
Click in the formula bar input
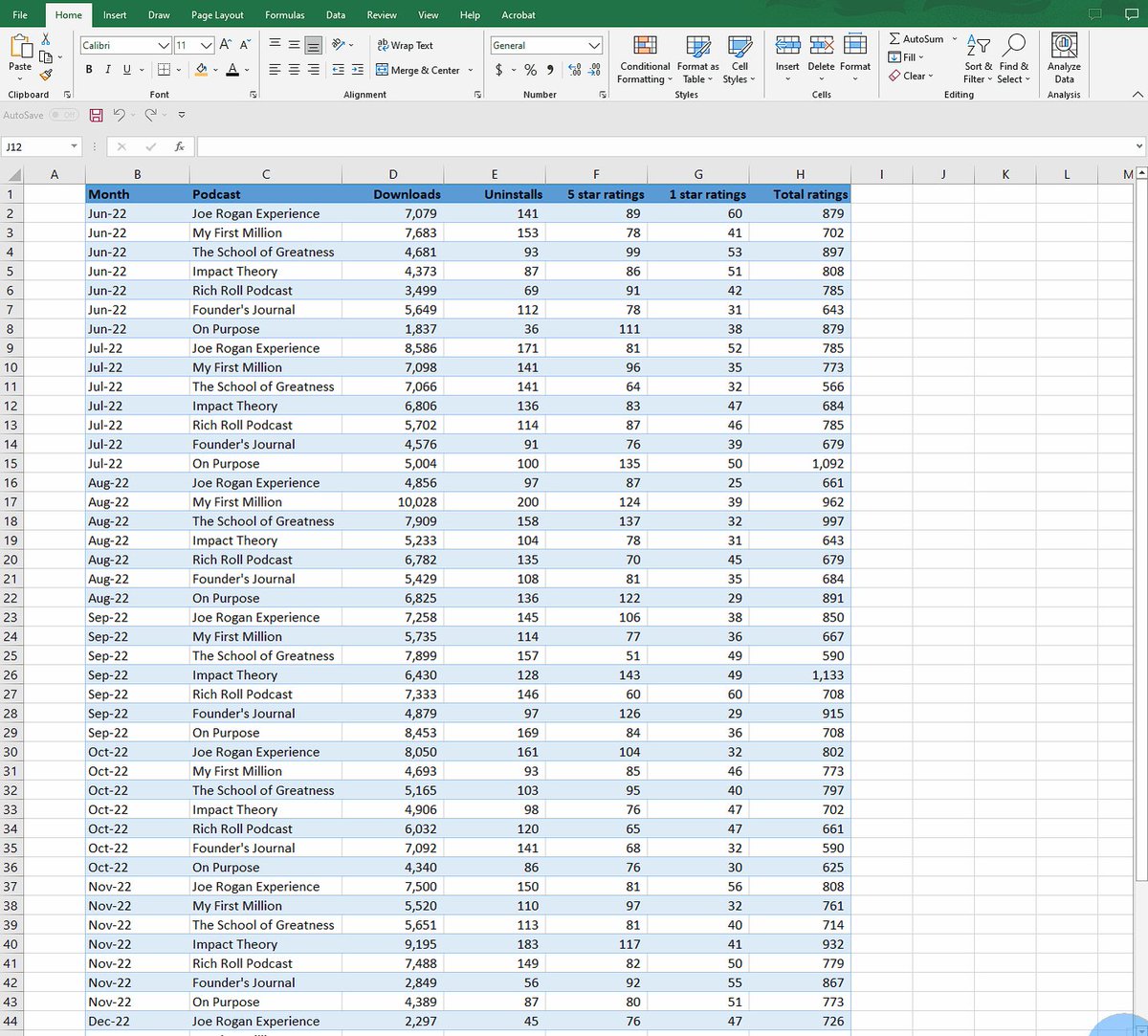pyautogui.click(x=664, y=146)
